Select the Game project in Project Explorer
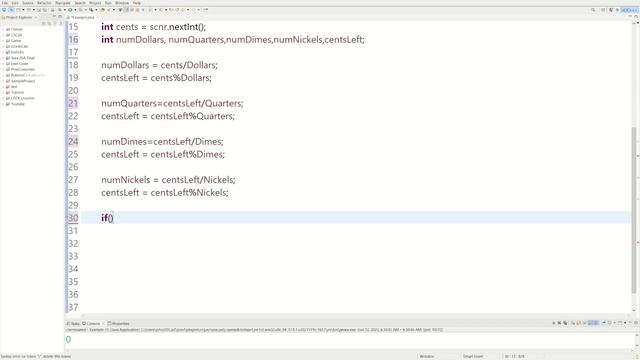 (x=16, y=41)
